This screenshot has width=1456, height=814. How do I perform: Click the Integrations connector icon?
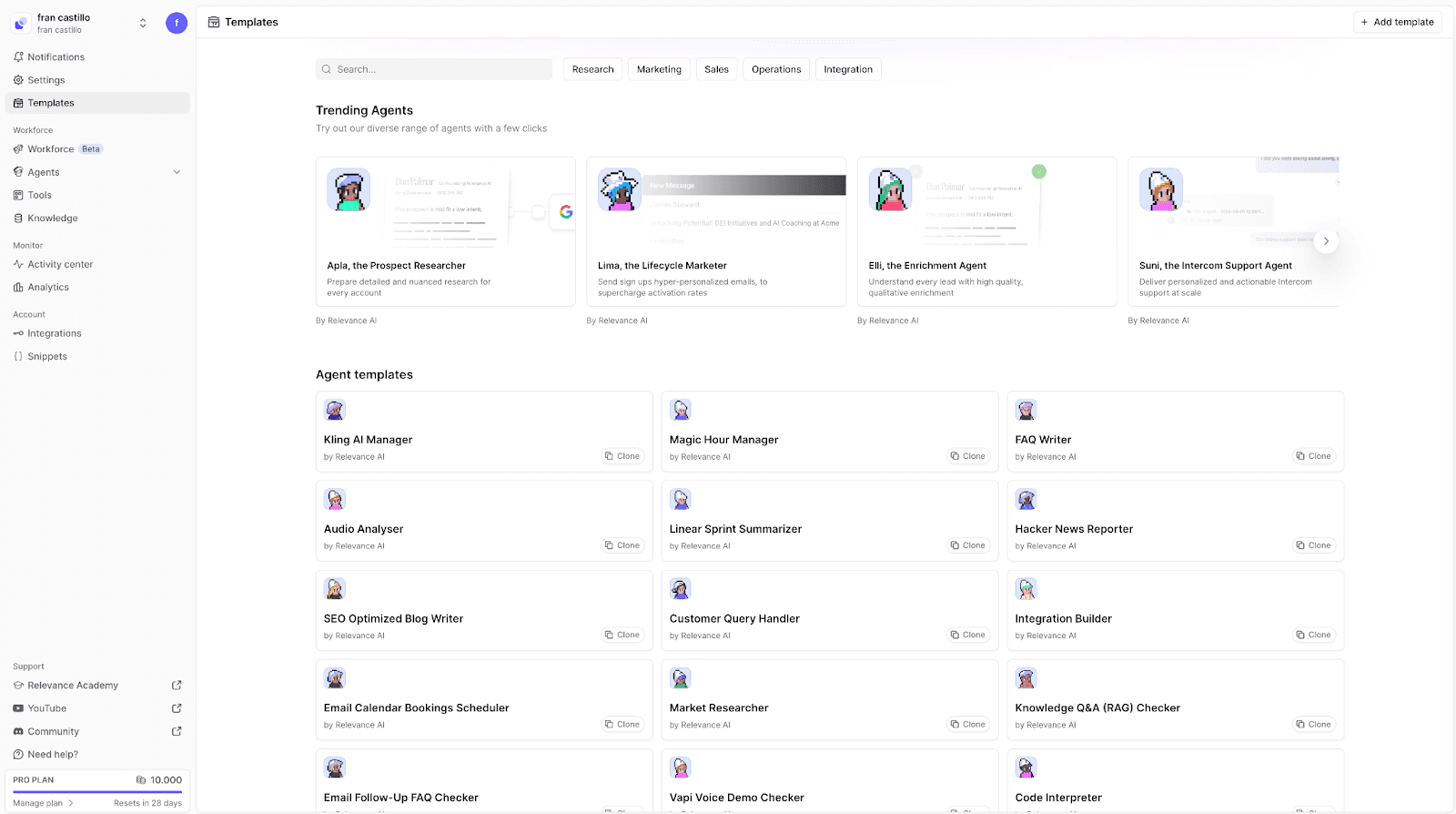coord(18,334)
